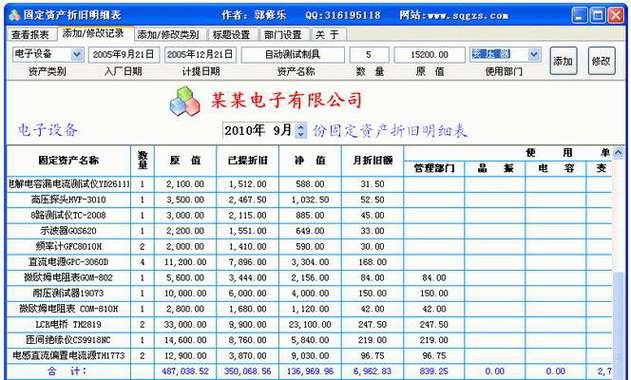Click total depreciation 350,068.56
This screenshot has width=631, height=380.
point(247,371)
